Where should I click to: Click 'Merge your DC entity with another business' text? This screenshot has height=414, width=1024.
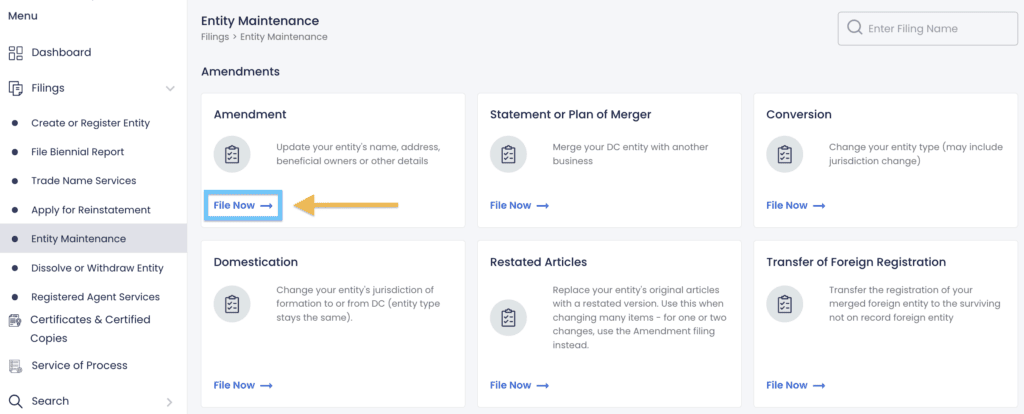coord(630,154)
